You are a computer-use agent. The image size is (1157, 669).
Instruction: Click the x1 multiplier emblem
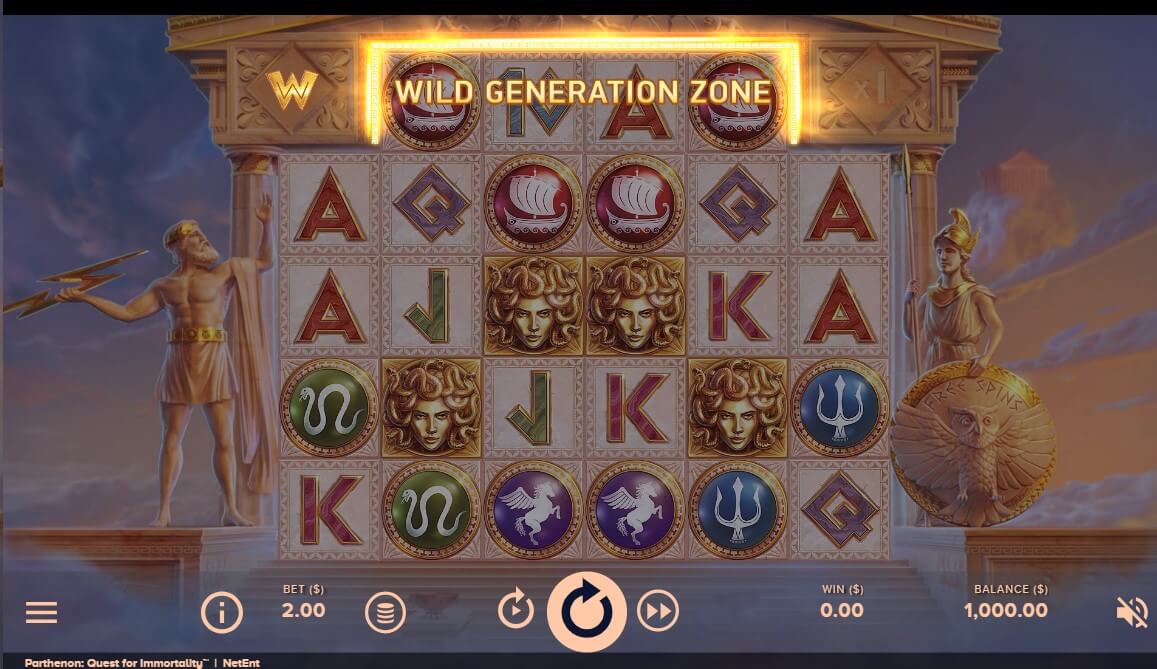[871, 89]
